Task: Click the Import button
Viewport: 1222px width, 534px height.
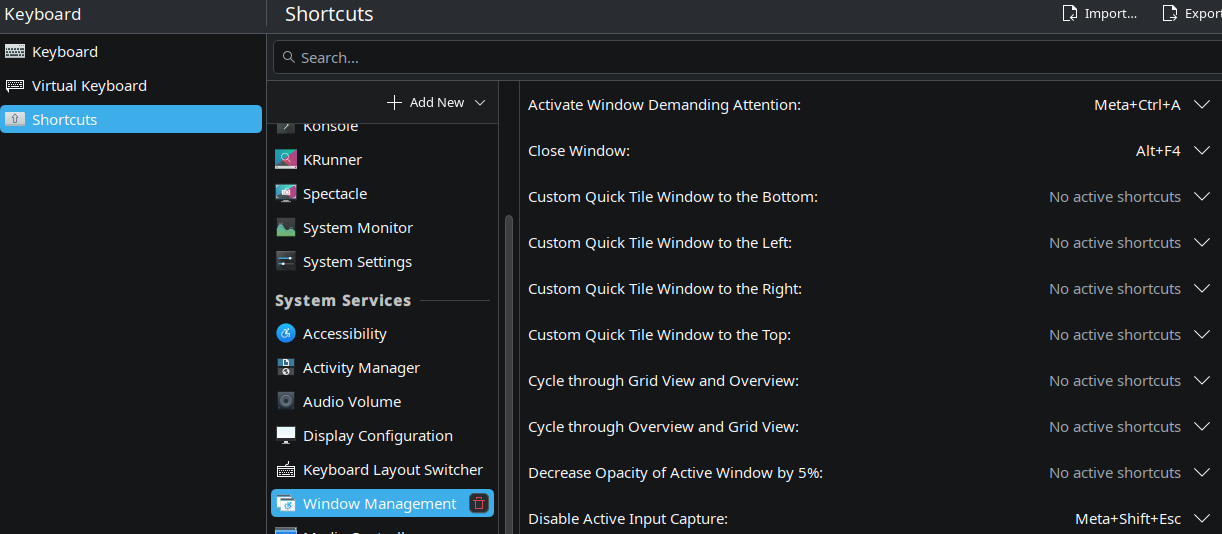Action: 1100,14
